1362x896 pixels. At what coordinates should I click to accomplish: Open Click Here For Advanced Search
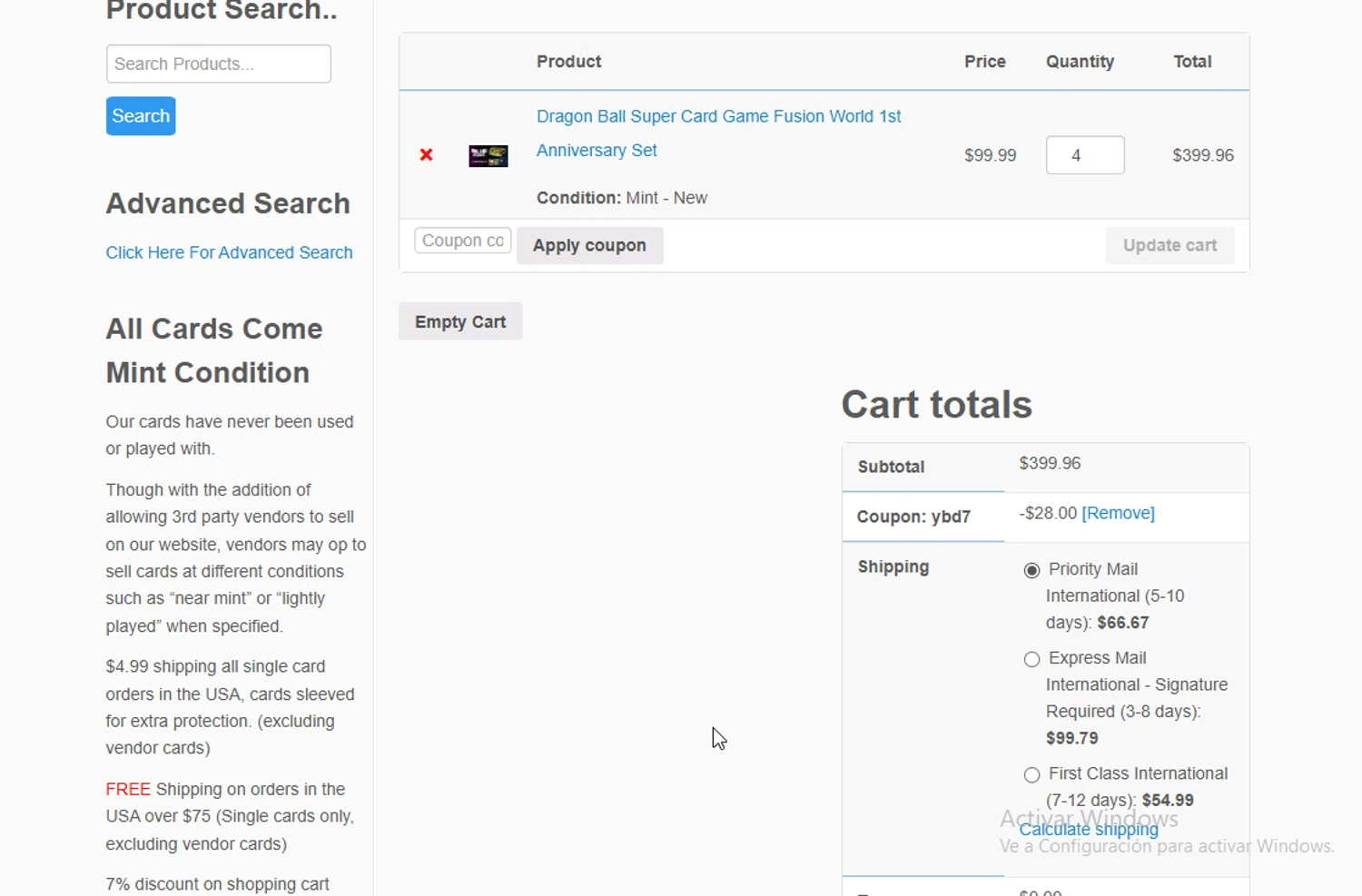click(x=229, y=252)
